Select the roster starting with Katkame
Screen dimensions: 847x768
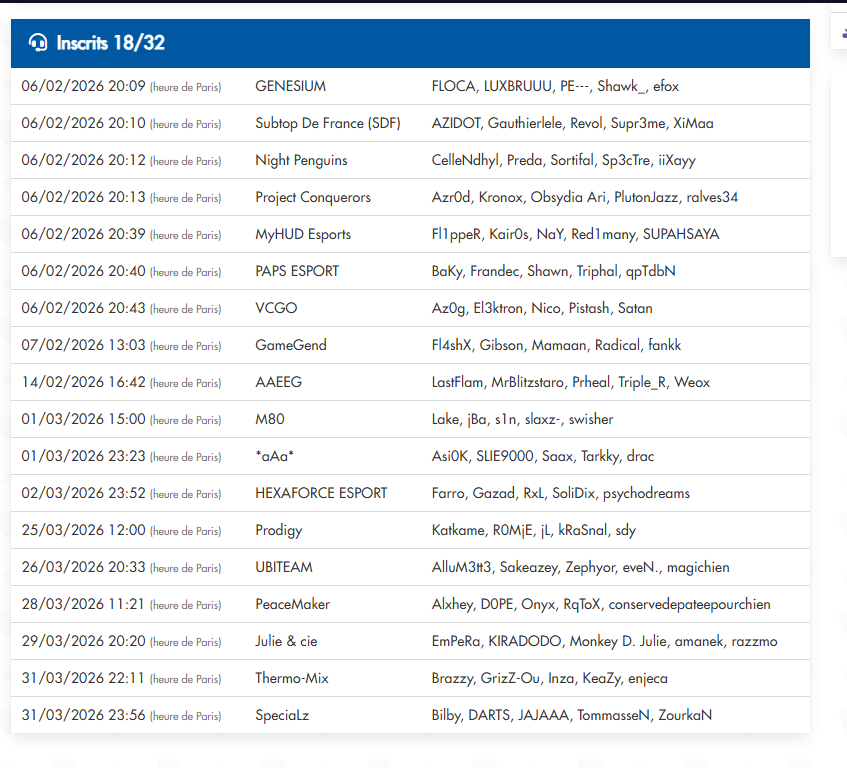point(534,530)
